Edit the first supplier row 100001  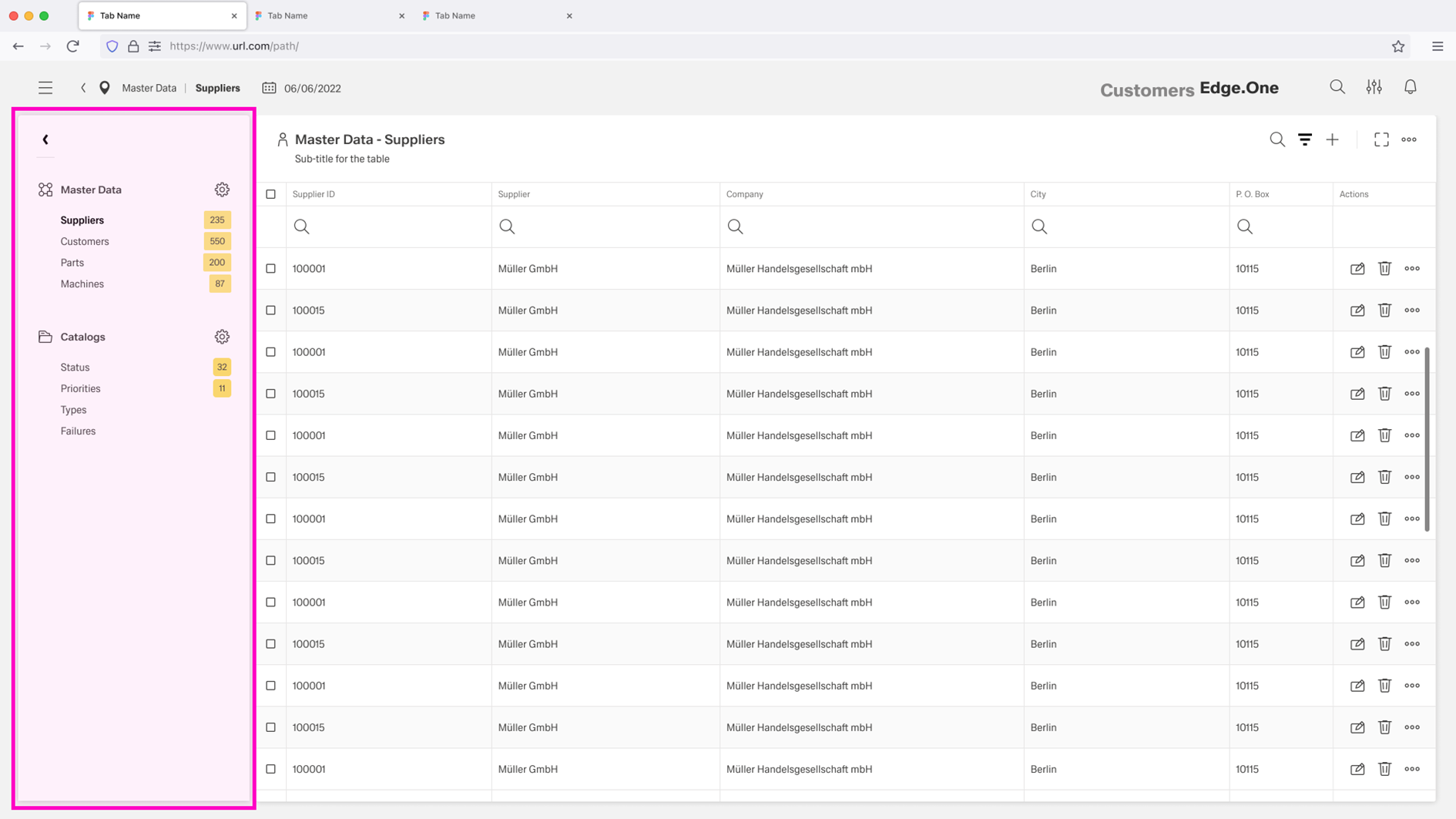click(x=1357, y=269)
